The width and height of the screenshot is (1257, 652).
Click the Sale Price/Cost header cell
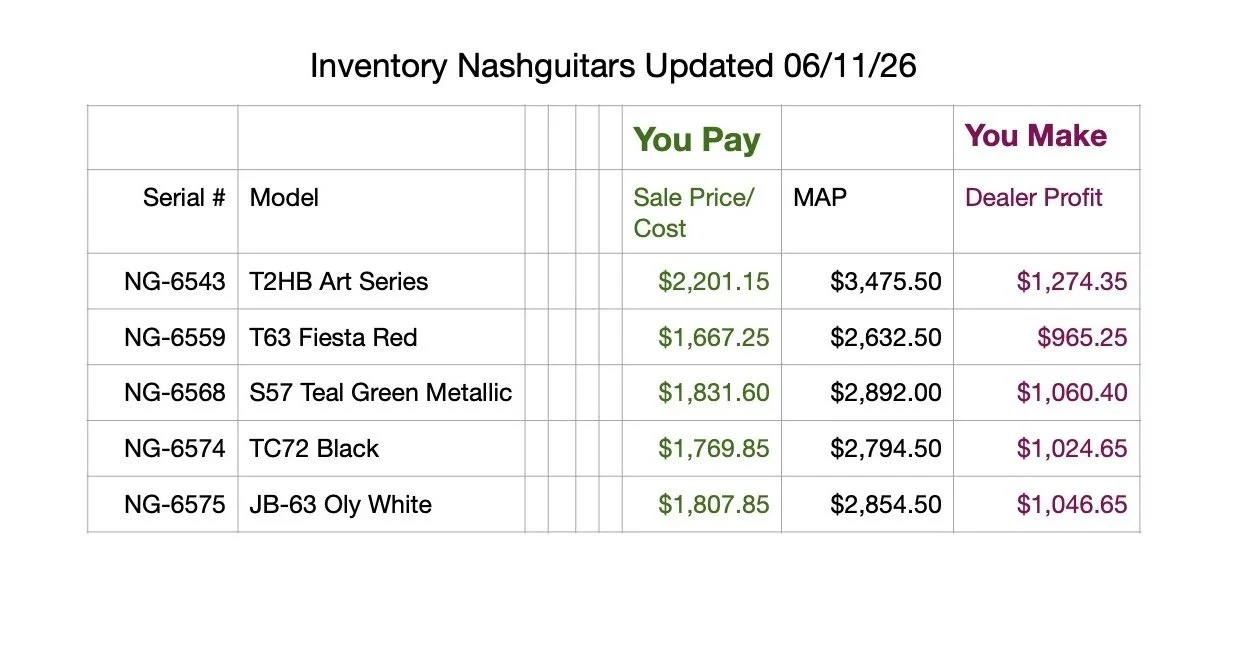point(702,211)
